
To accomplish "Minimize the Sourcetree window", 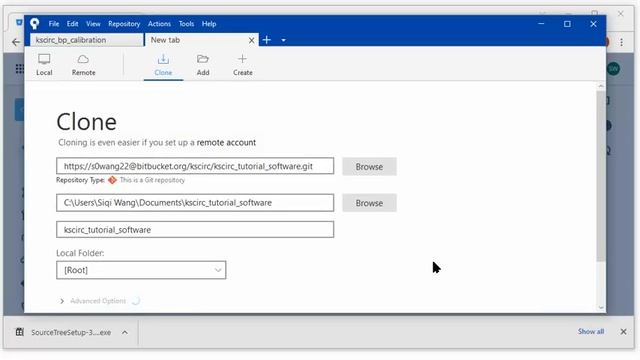I will pyautogui.click(x=541, y=24).
